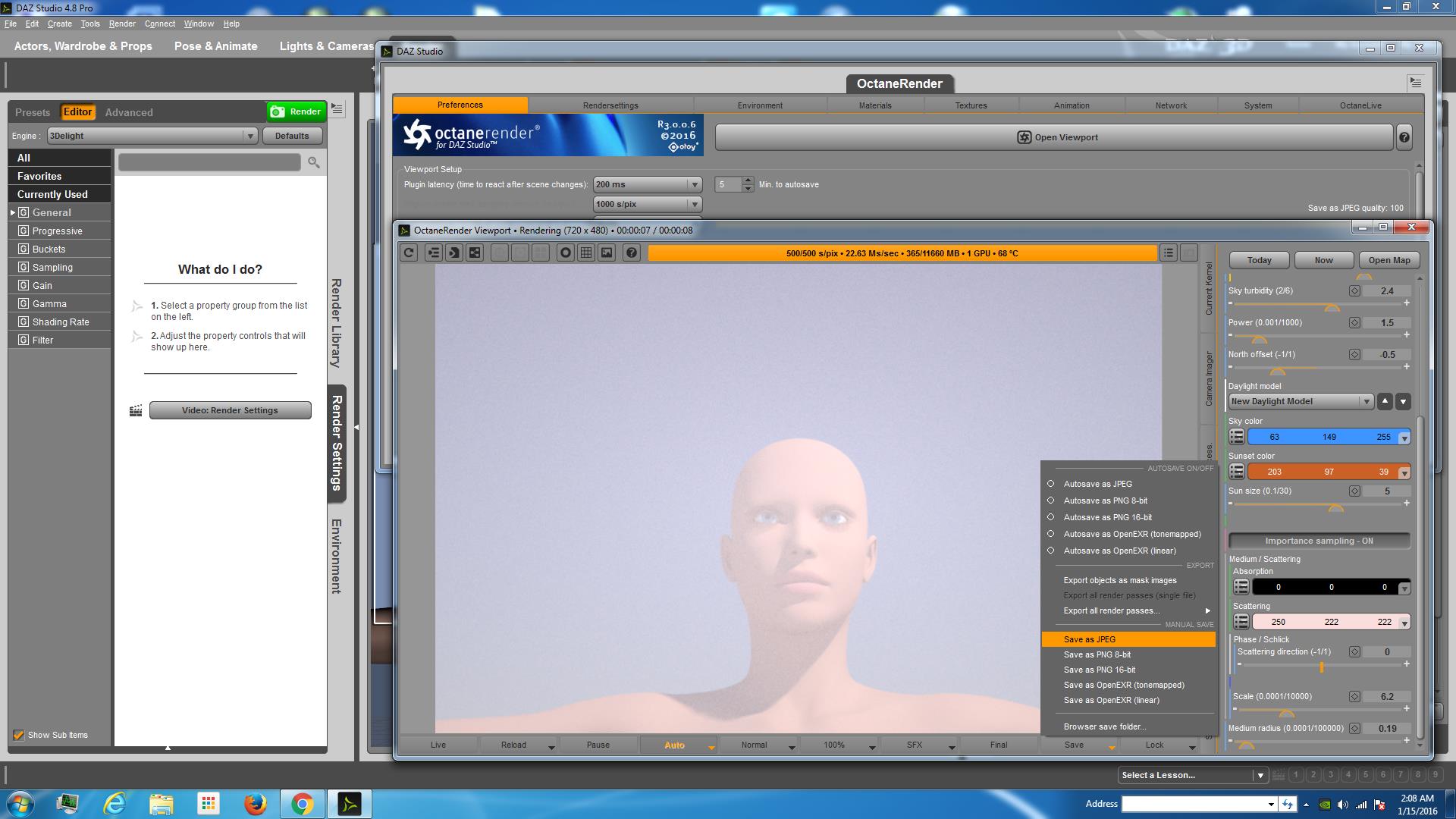Choose Save as JPEG menu entry
Screen dimensions: 1456x819
pyautogui.click(x=1090, y=639)
